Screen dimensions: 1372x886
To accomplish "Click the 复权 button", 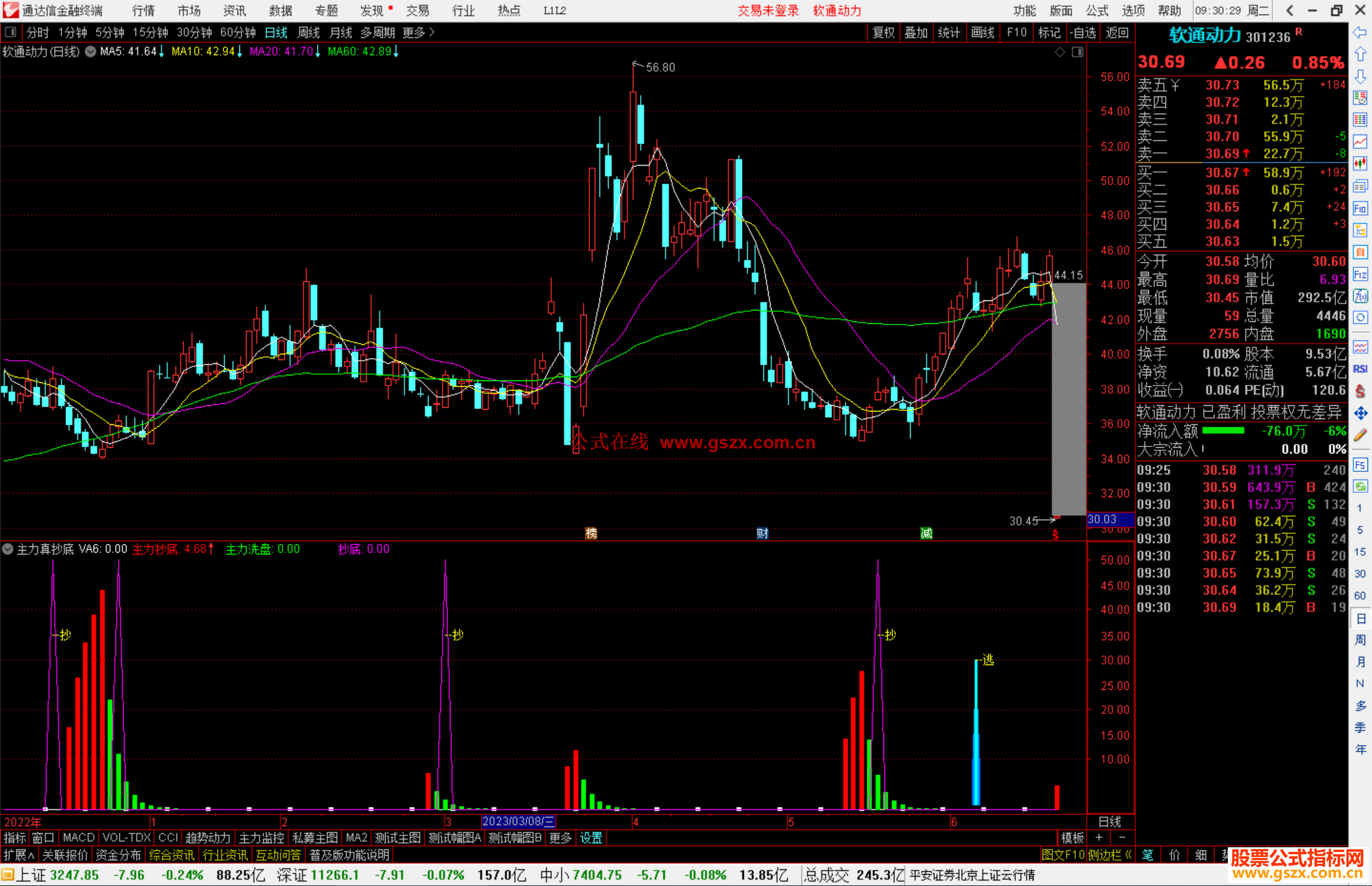I will click(884, 32).
